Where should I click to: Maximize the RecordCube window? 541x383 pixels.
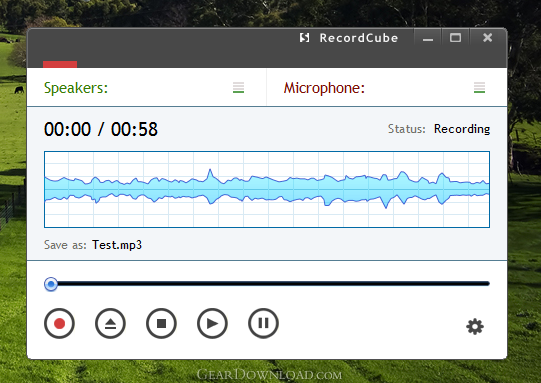(x=455, y=38)
